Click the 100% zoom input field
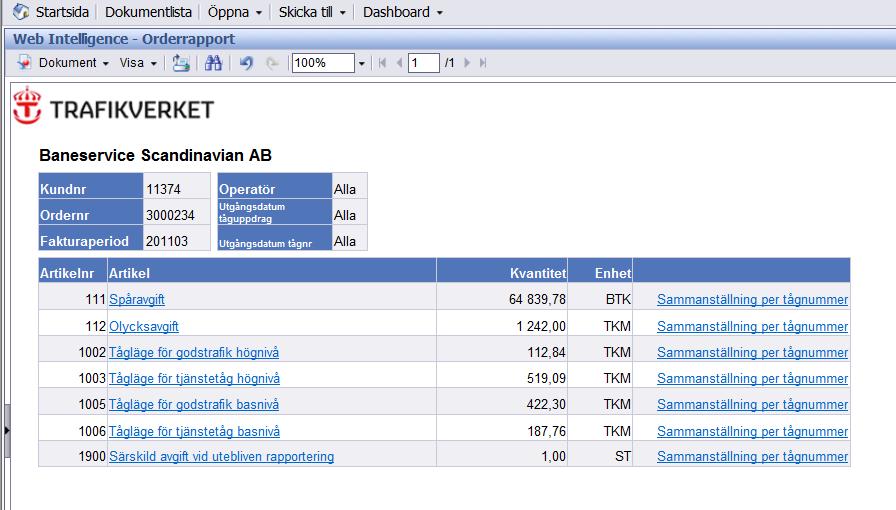Viewport: 896px width, 510px height. pos(323,63)
